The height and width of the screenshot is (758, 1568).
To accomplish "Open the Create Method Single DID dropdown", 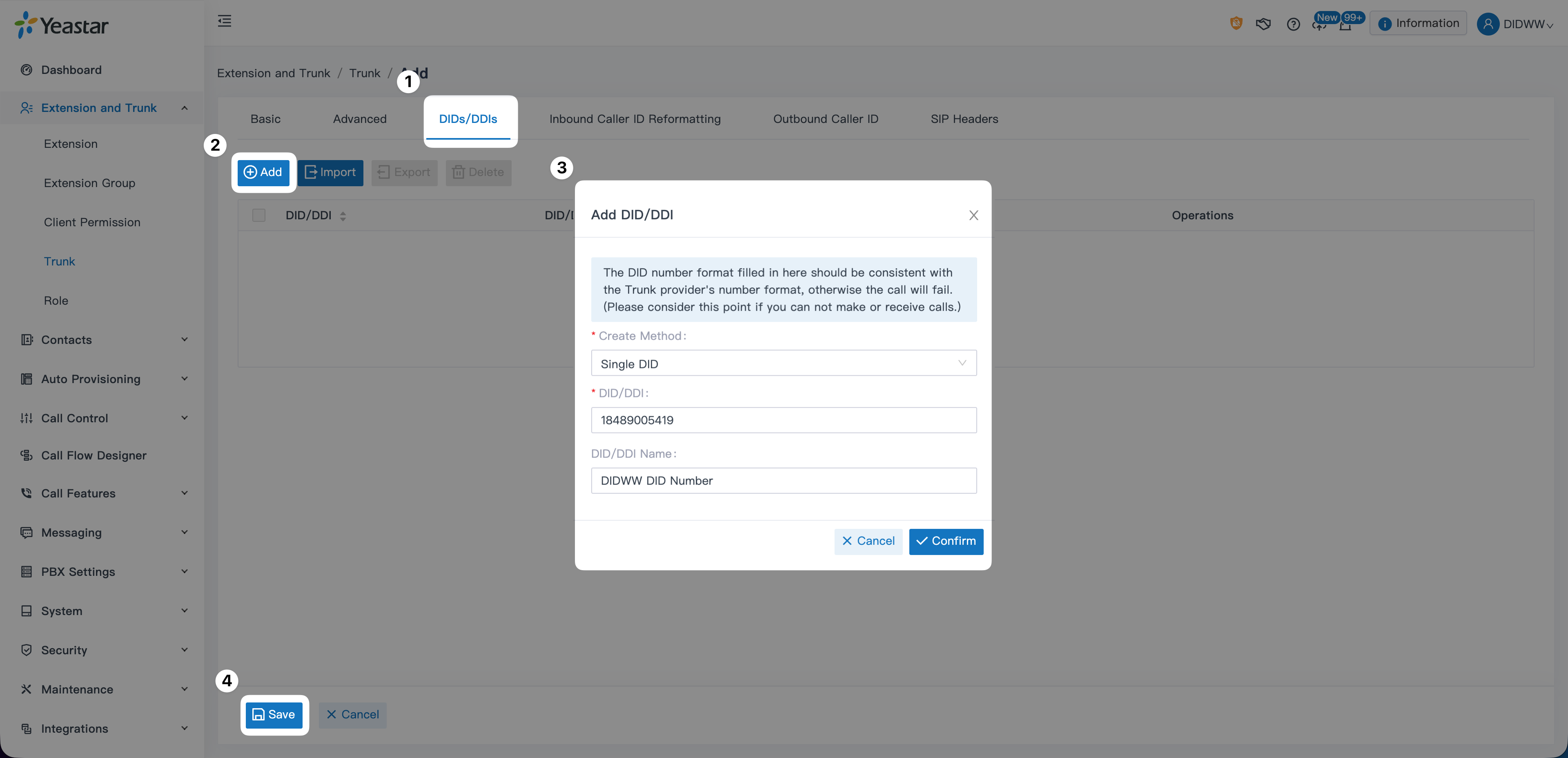I will click(x=784, y=363).
